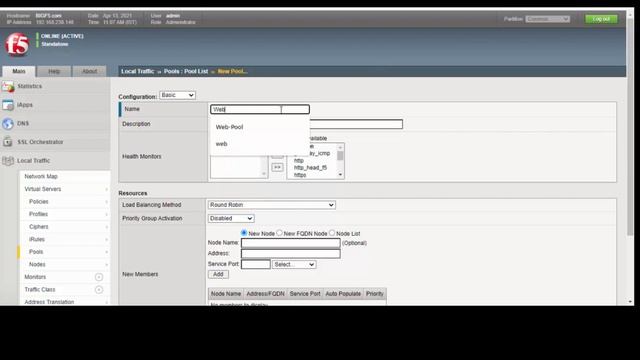
Task: Click the plus icon beside Traffic Class
Action: (99, 290)
